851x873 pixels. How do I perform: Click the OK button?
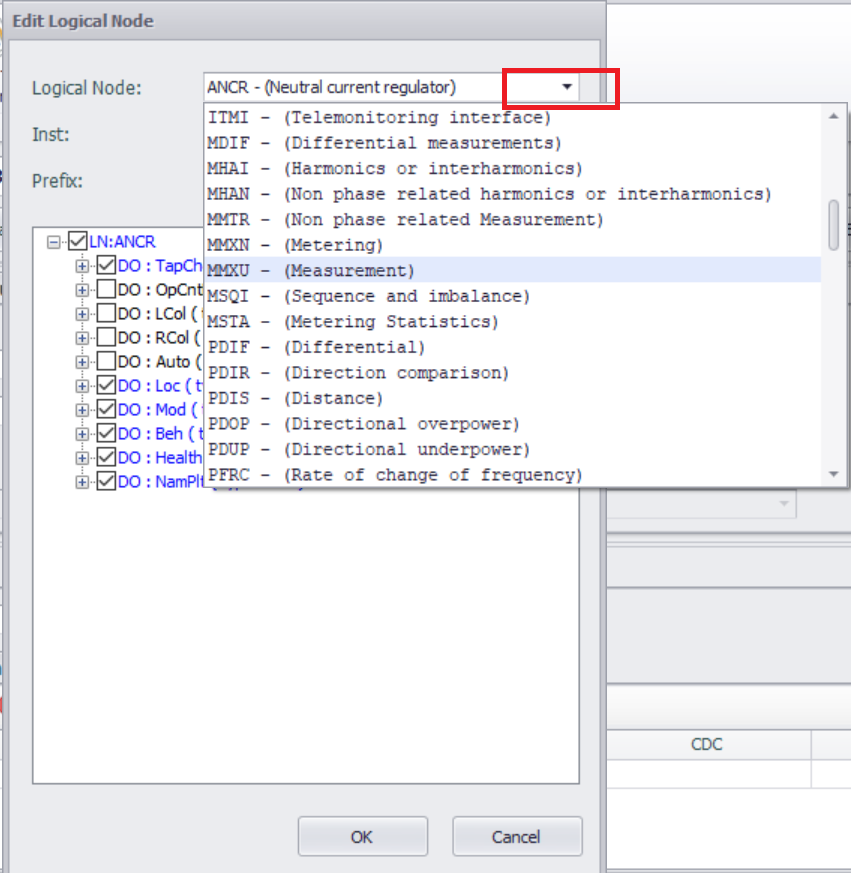pos(362,836)
